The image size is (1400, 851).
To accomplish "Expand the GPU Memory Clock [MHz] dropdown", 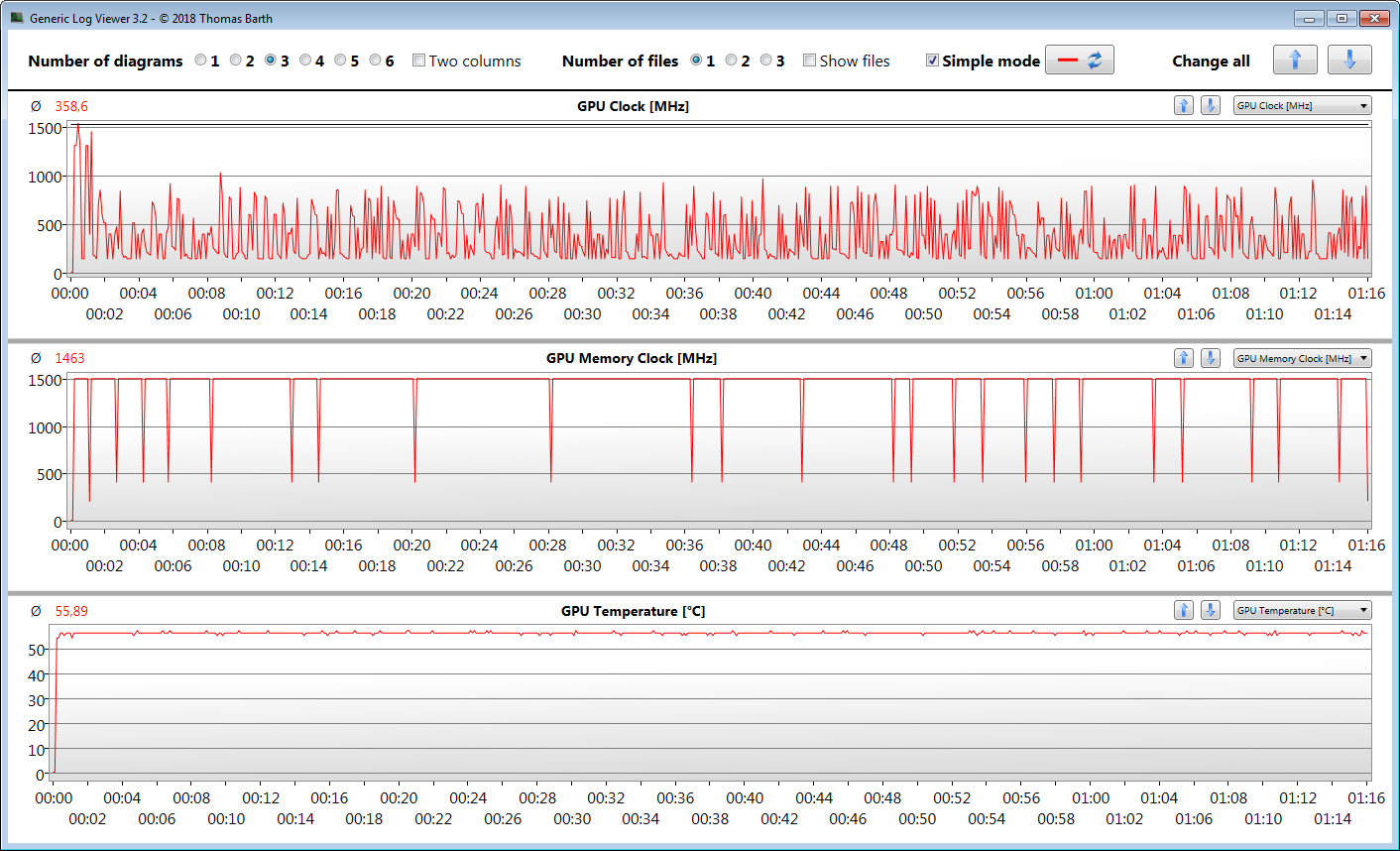I will pos(1302,358).
